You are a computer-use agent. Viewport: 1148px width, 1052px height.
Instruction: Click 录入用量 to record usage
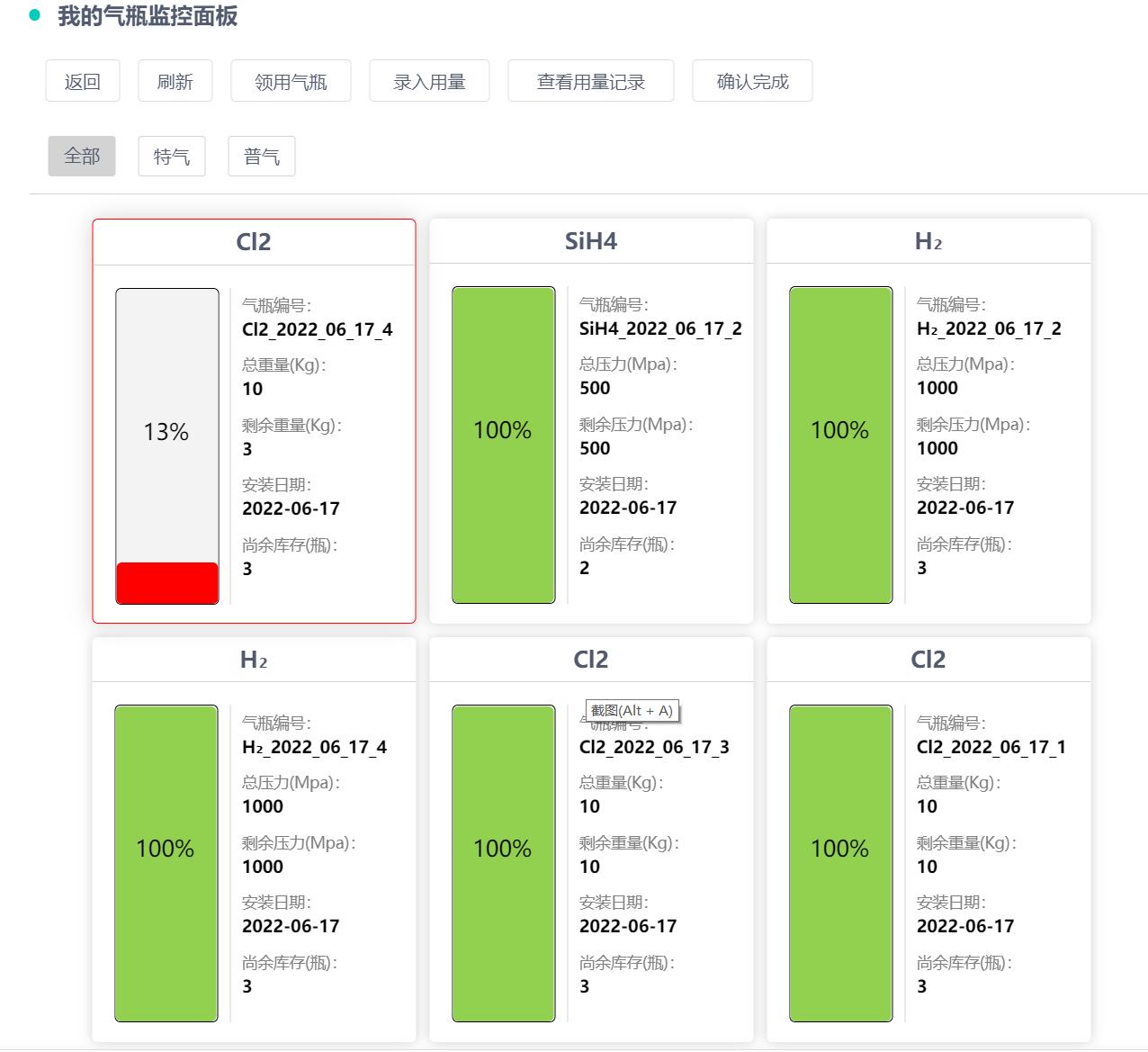pos(429,80)
